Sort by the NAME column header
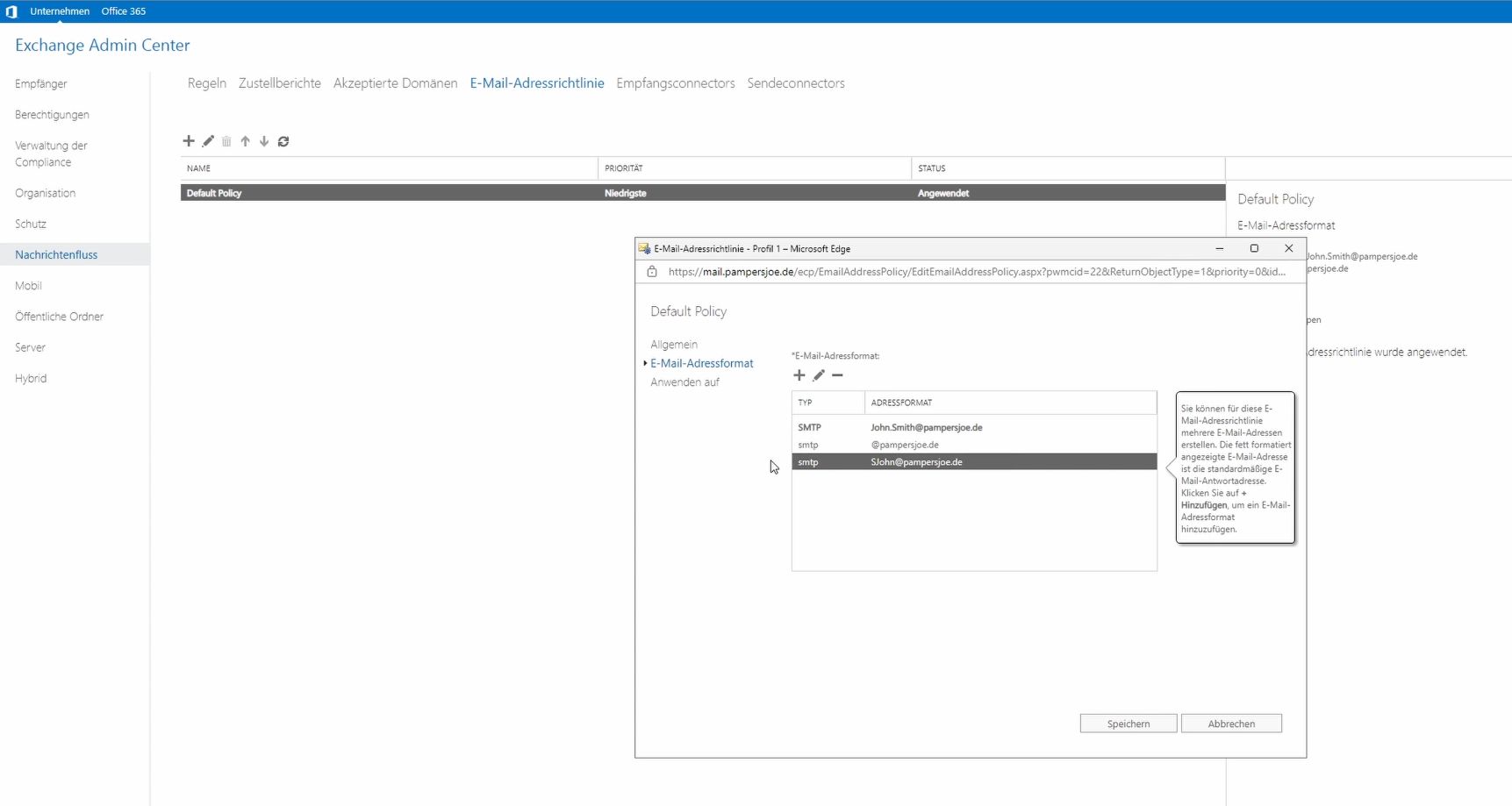The image size is (1512, 806). pos(389,168)
